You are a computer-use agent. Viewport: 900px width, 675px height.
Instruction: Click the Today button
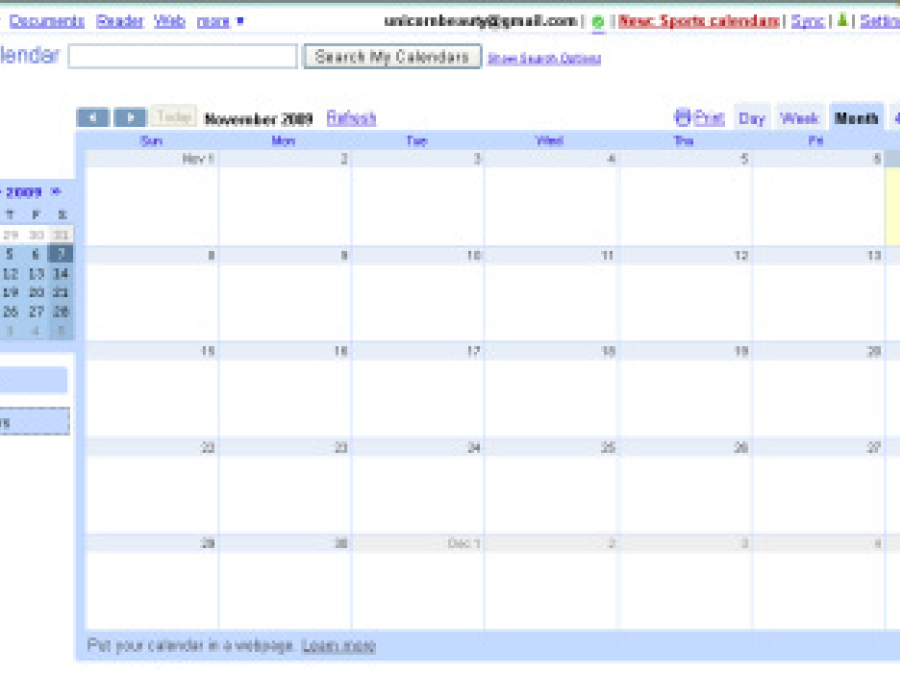click(172, 116)
